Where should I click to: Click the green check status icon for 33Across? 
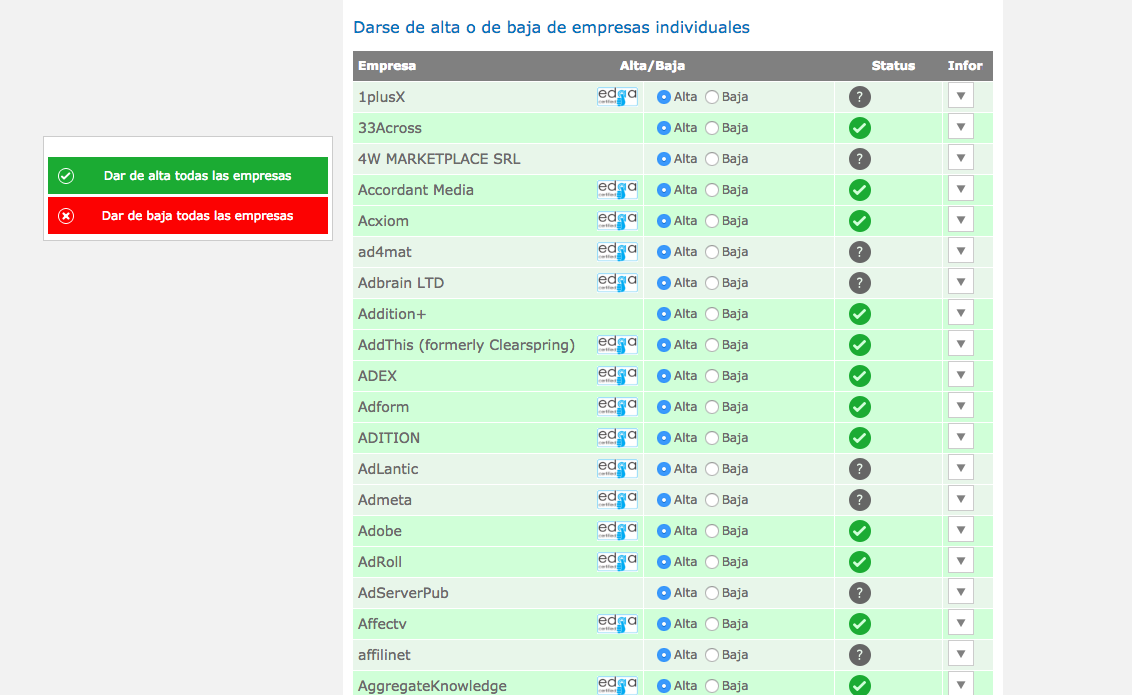click(859, 128)
